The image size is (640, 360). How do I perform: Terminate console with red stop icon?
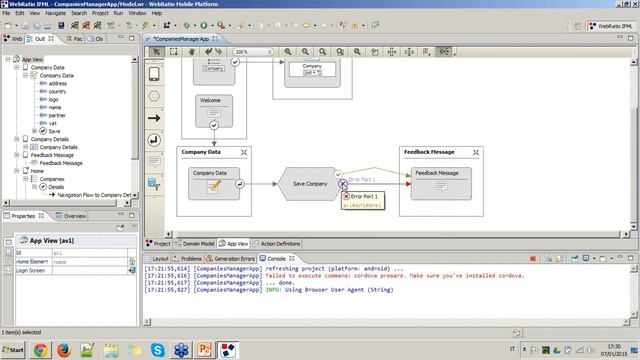point(533,258)
